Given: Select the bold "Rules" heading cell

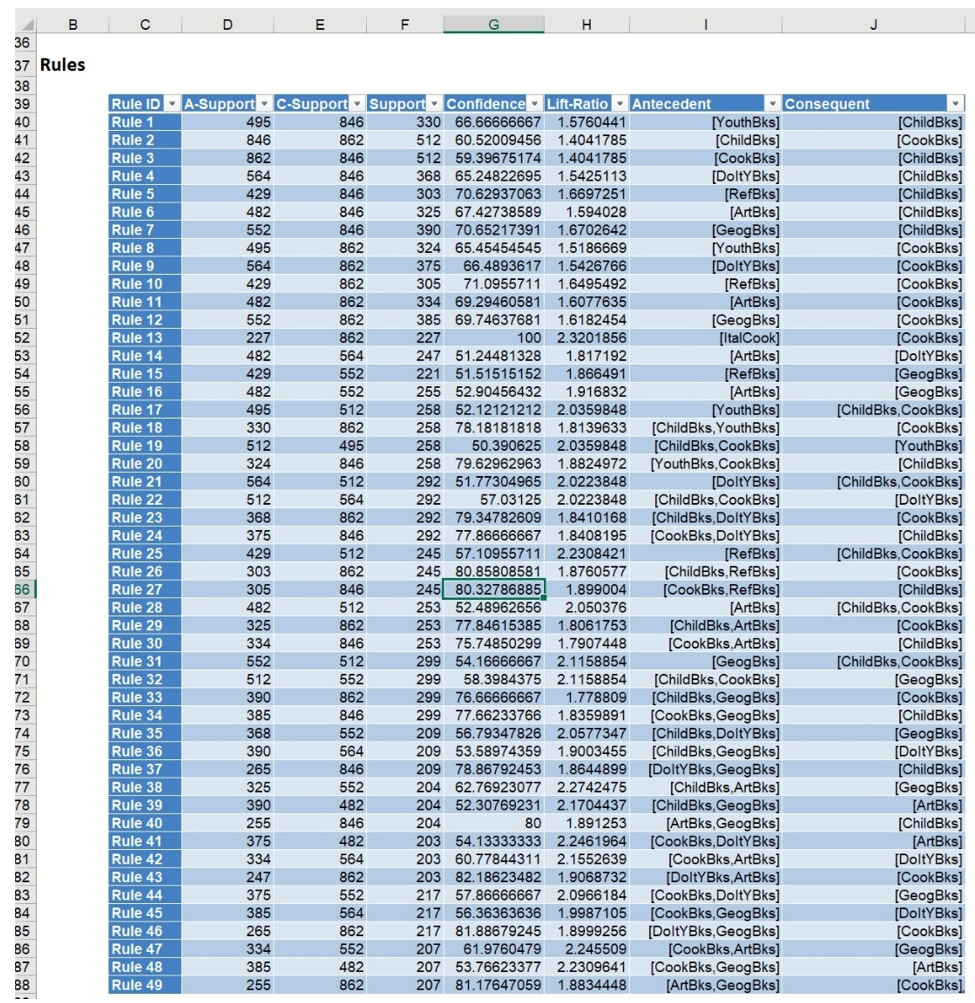Looking at the screenshot, I should [x=63, y=65].
